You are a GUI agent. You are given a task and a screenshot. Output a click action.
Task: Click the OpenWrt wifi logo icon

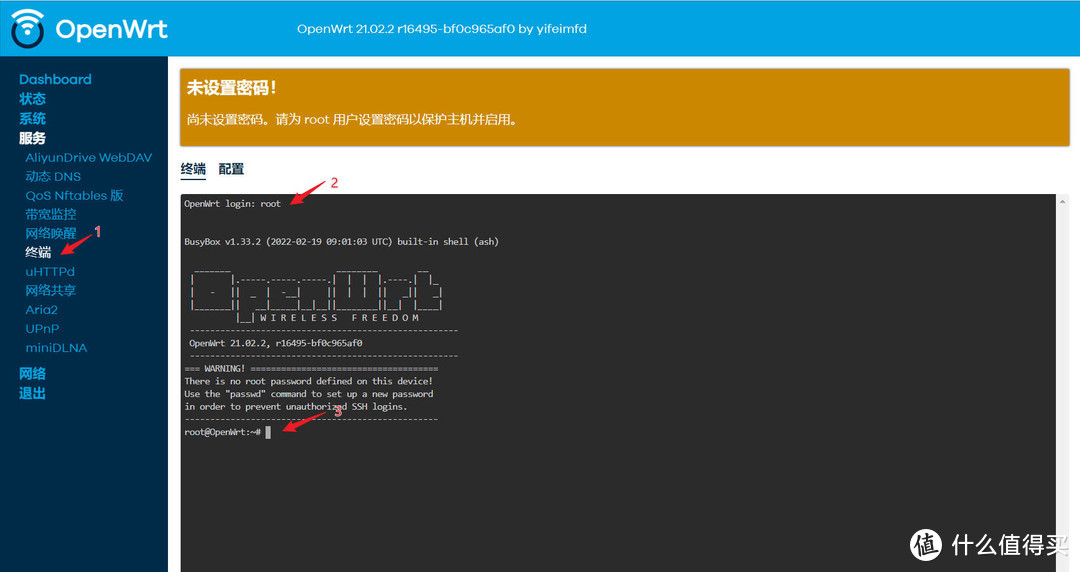(x=27, y=29)
